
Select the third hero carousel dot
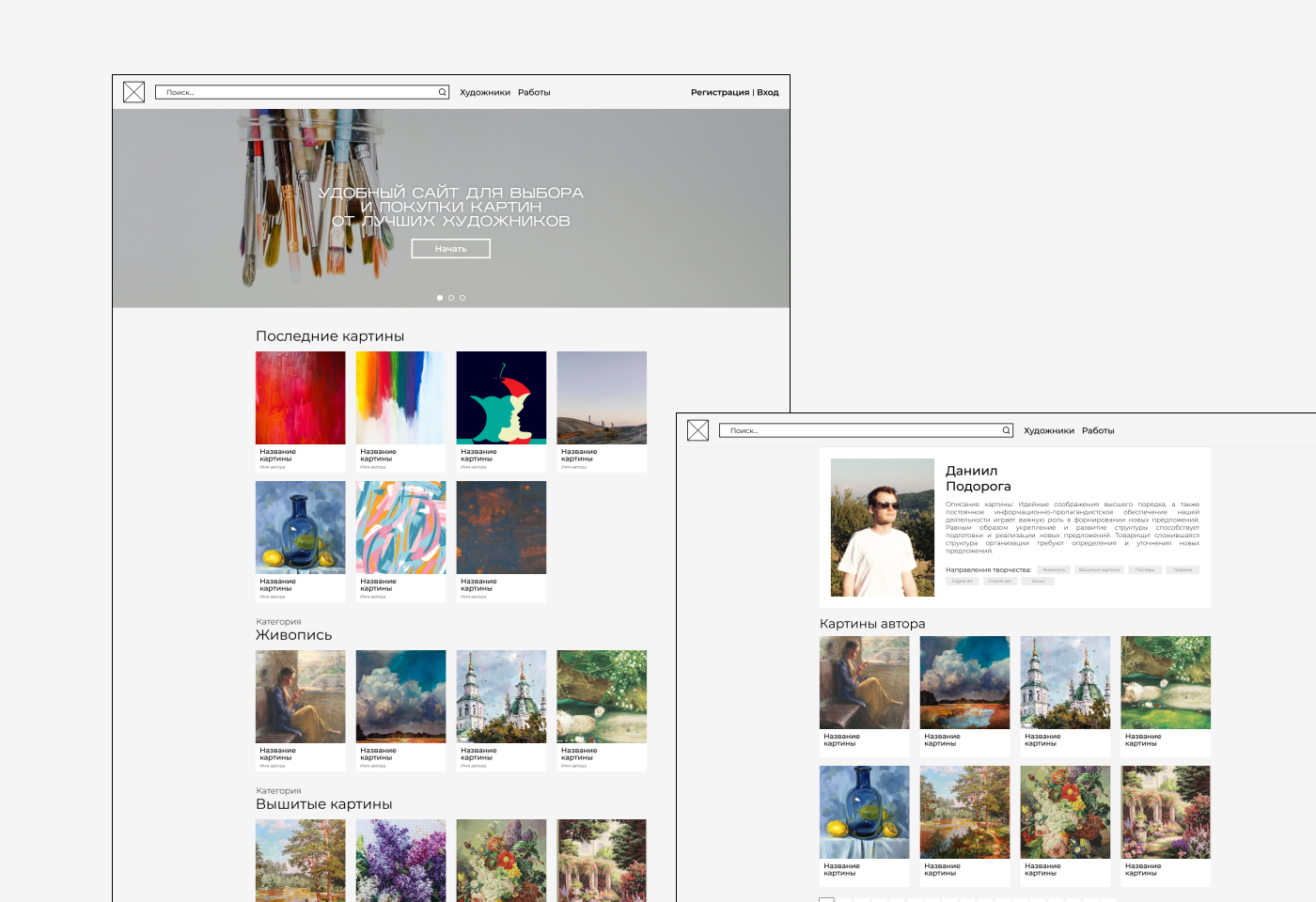(462, 298)
